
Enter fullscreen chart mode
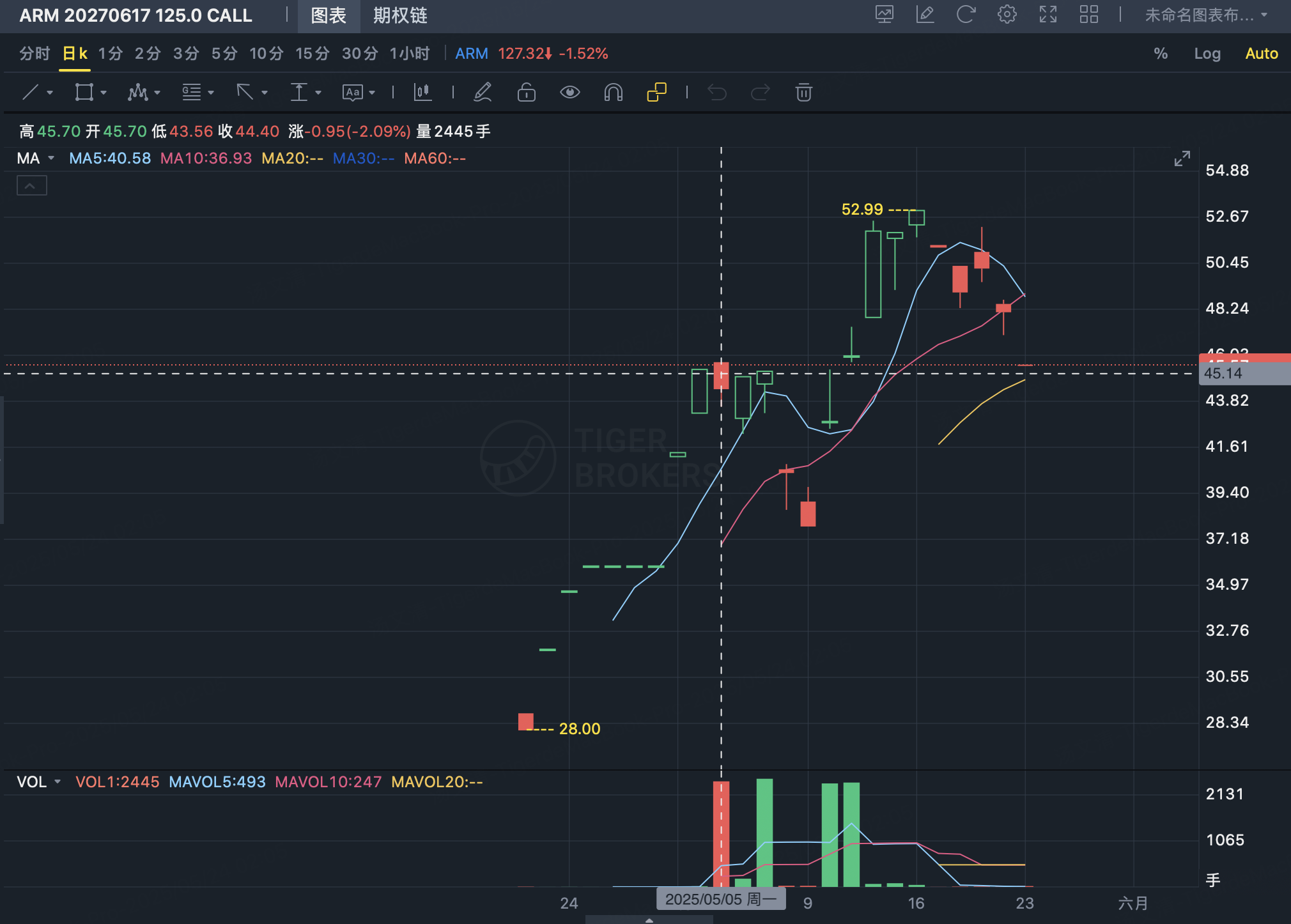point(1048,15)
